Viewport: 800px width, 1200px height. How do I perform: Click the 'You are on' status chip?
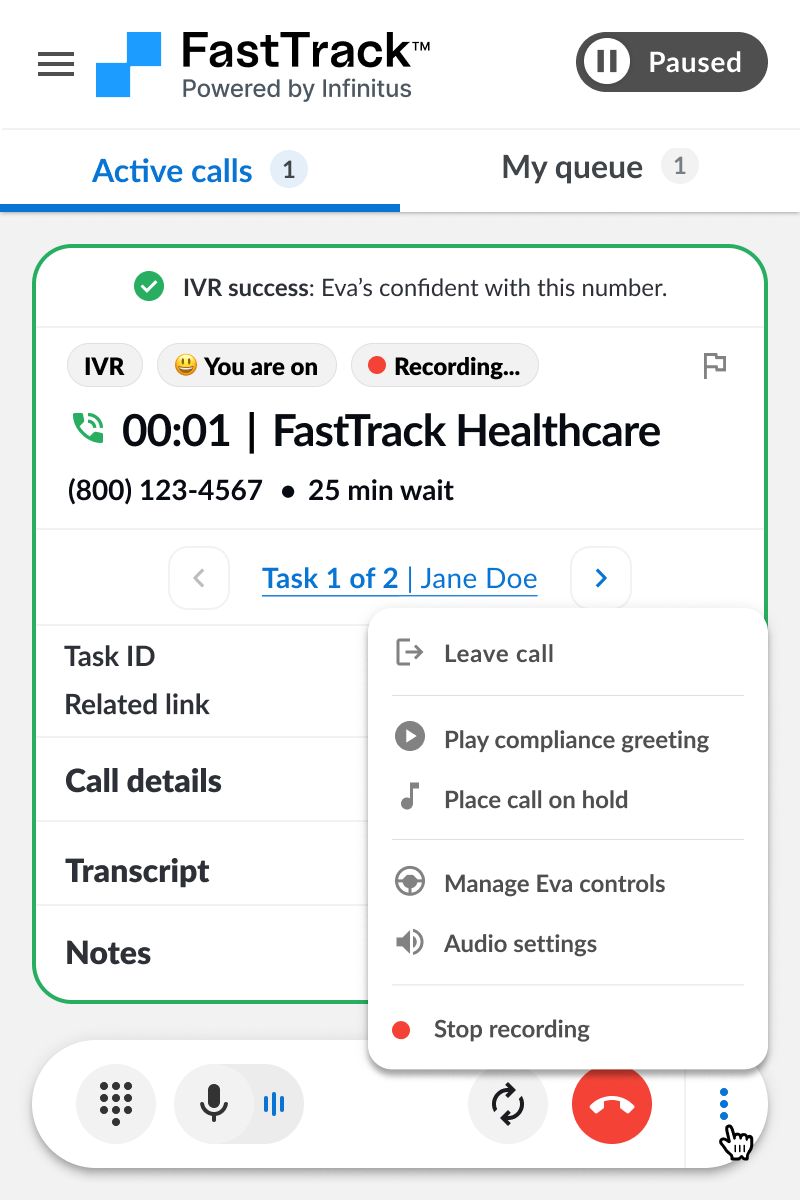click(x=247, y=367)
